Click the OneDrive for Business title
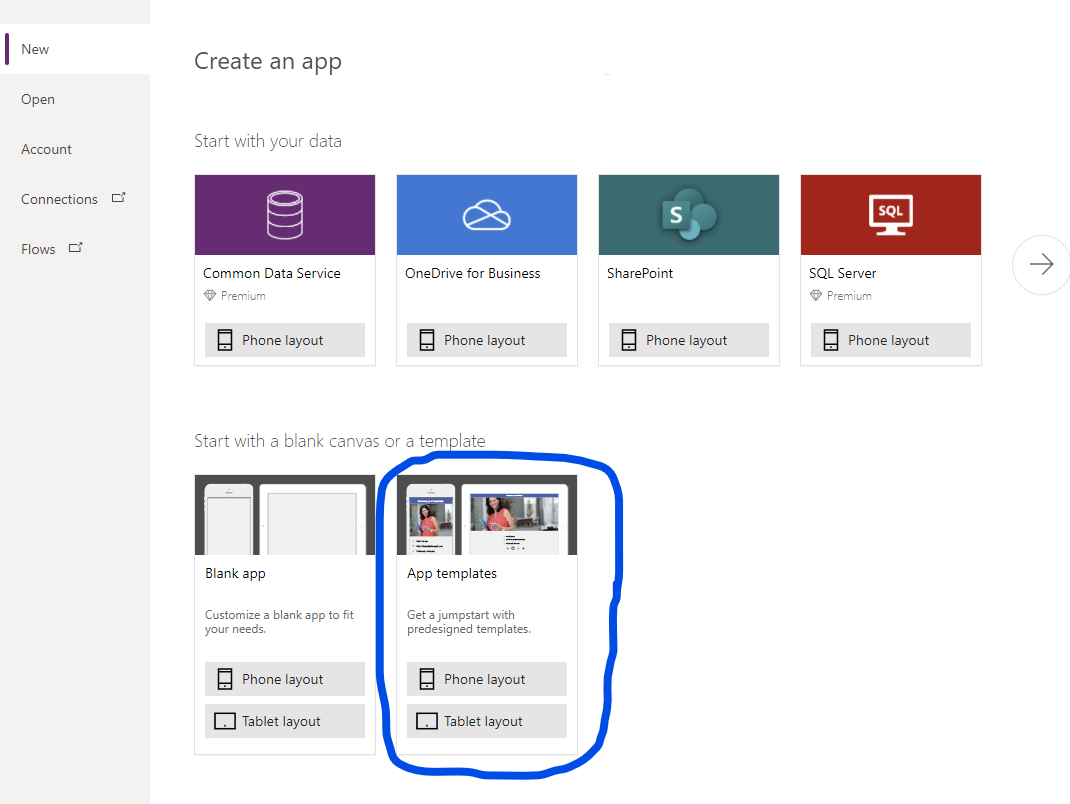Image resolution: width=1070 pixels, height=804 pixels. (x=472, y=273)
